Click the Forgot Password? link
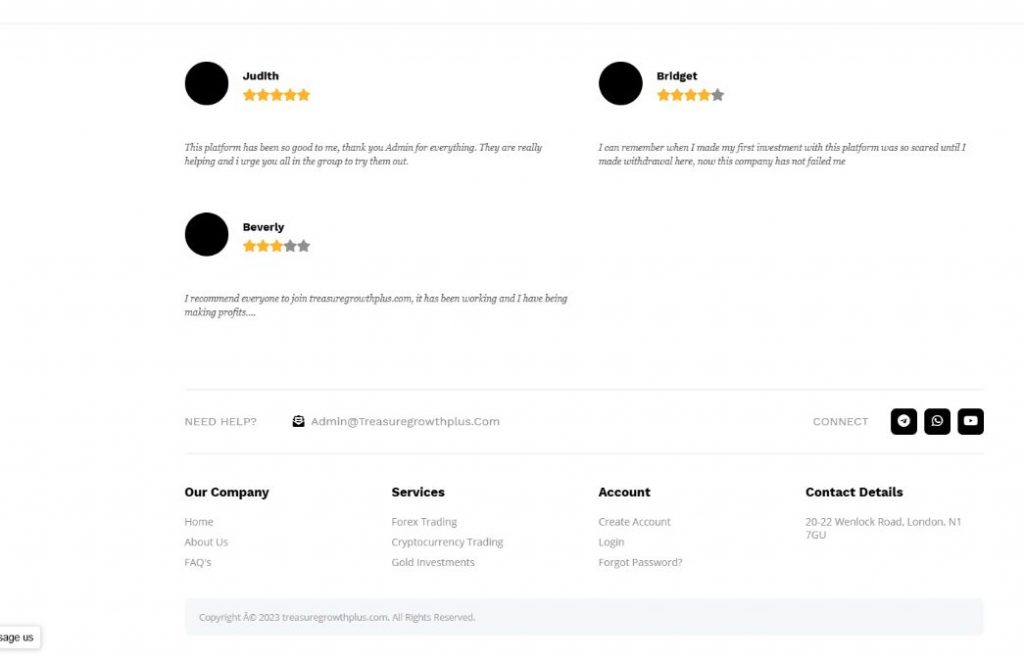Screen dimensions: 1024x659 coord(640,562)
